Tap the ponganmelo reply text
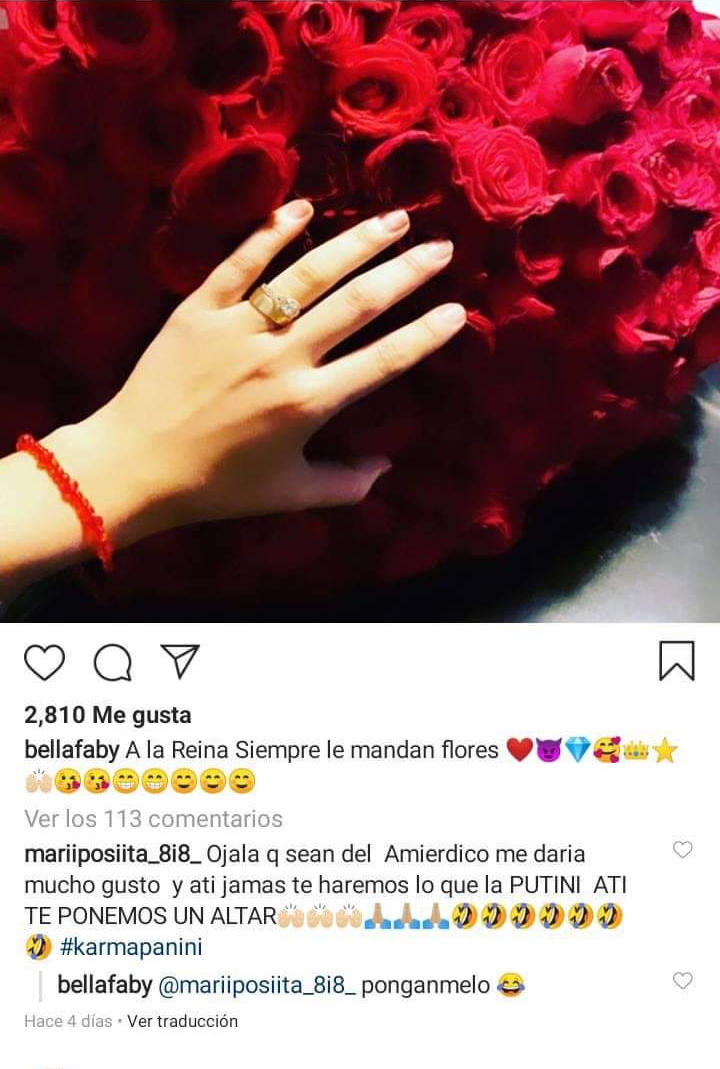This screenshot has width=720, height=1069. pyautogui.click(x=425, y=986)
